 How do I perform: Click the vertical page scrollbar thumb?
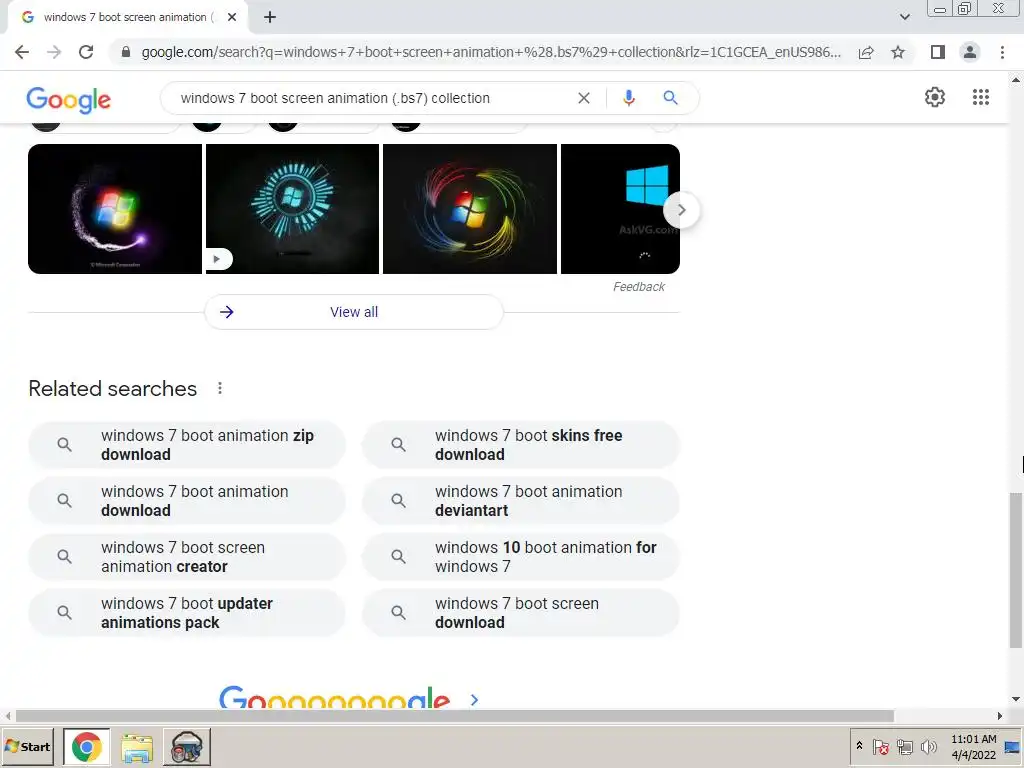(1016, 570)
